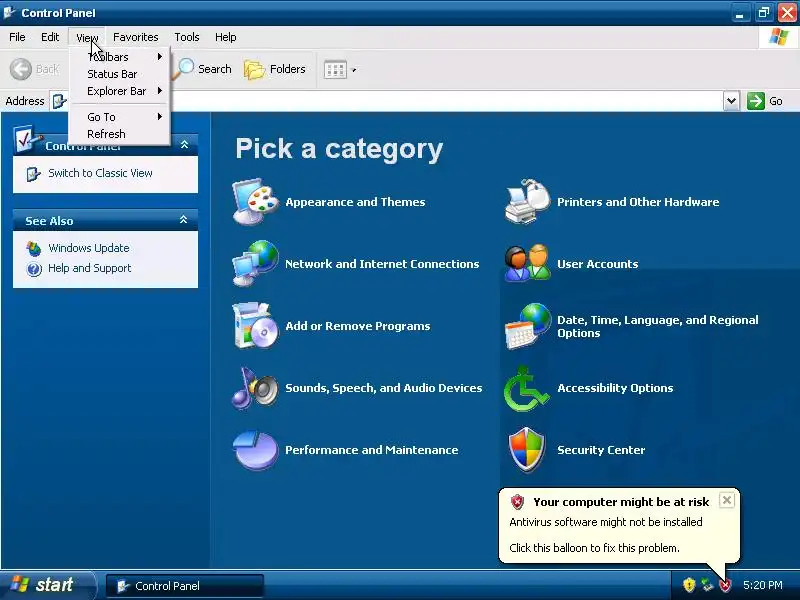Click the Start button
This screenshot has height=600, width=800.
tap(48, 585)
